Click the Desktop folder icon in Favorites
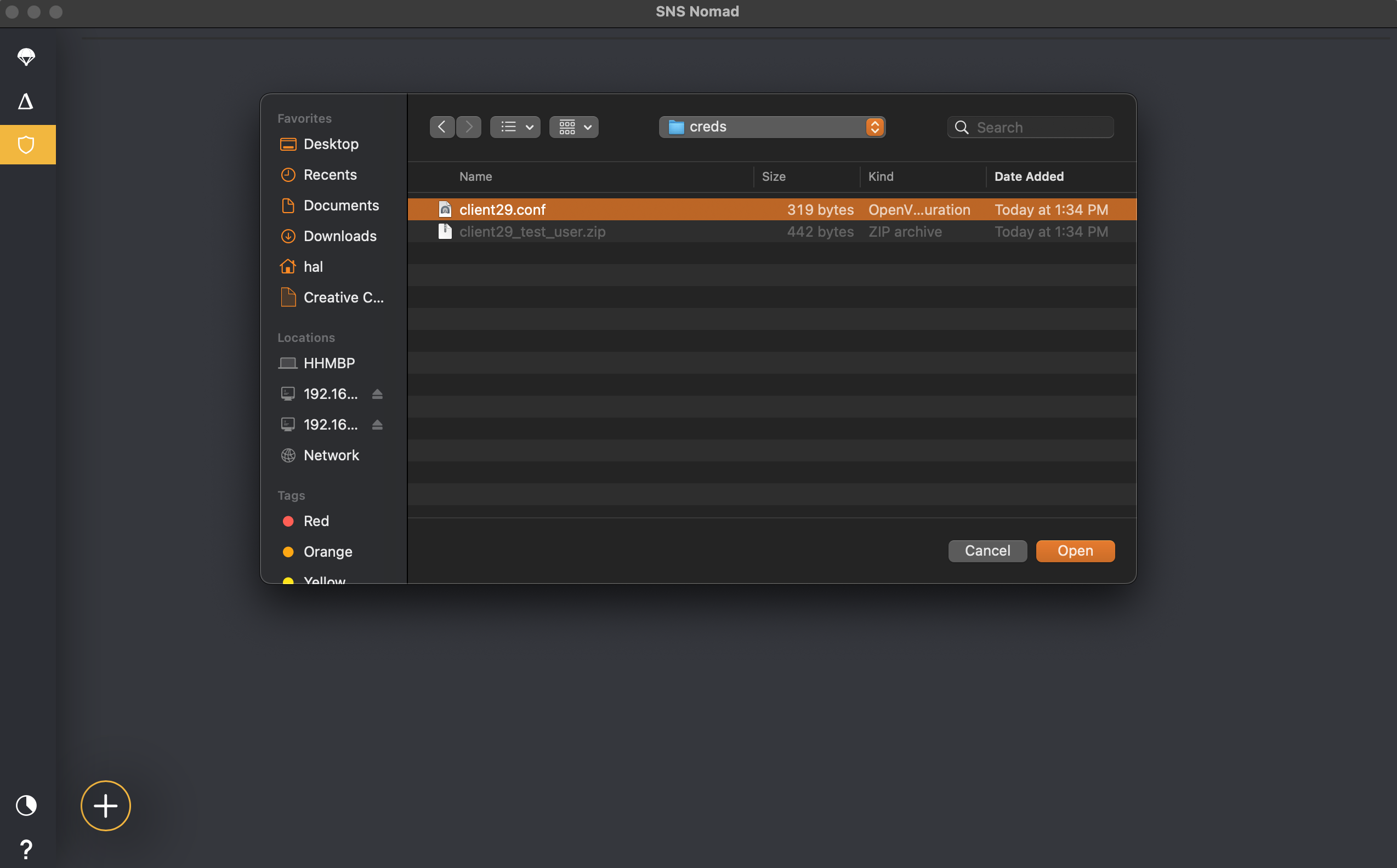1397x868 pixels. point(288,144)
